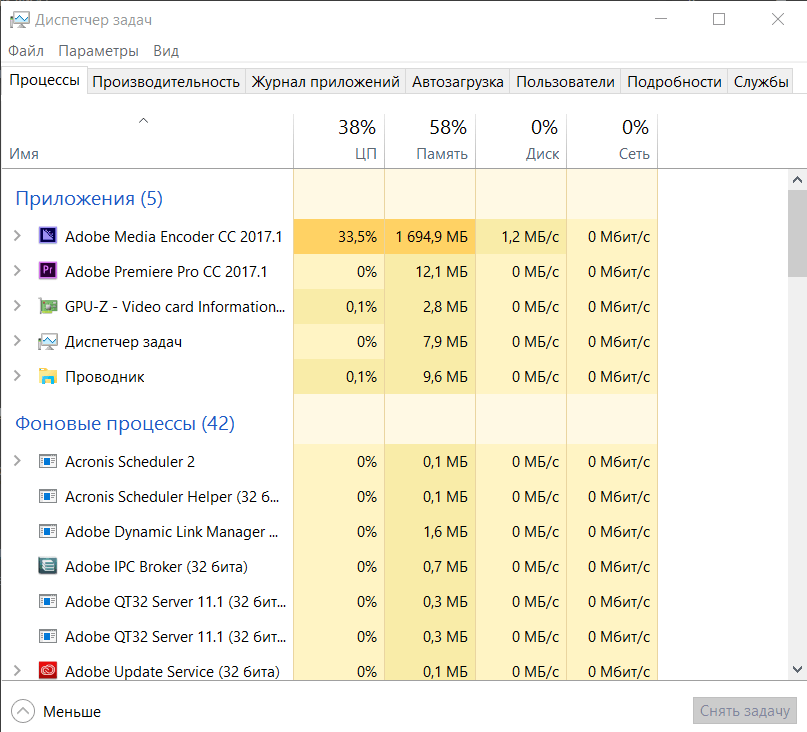
Task: Expand the GPU-Z process row
Action: tap(17, 306)
